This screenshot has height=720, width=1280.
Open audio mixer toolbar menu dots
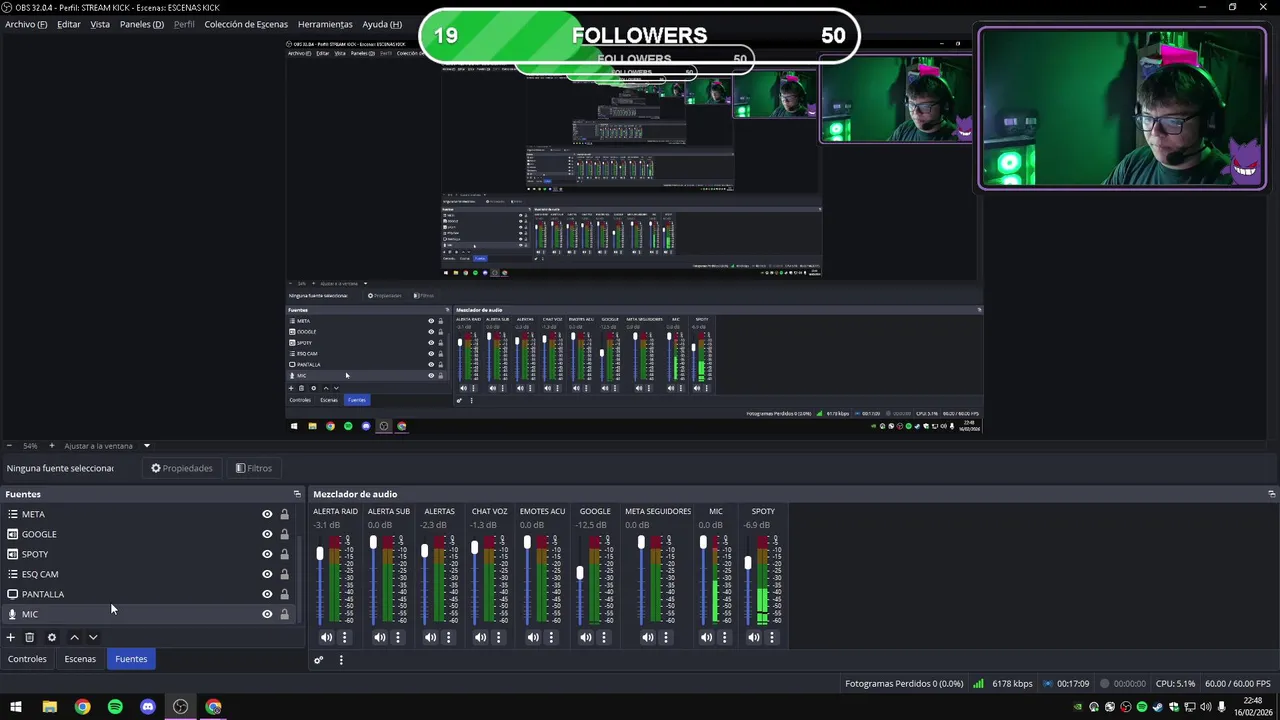pos(341,660)
